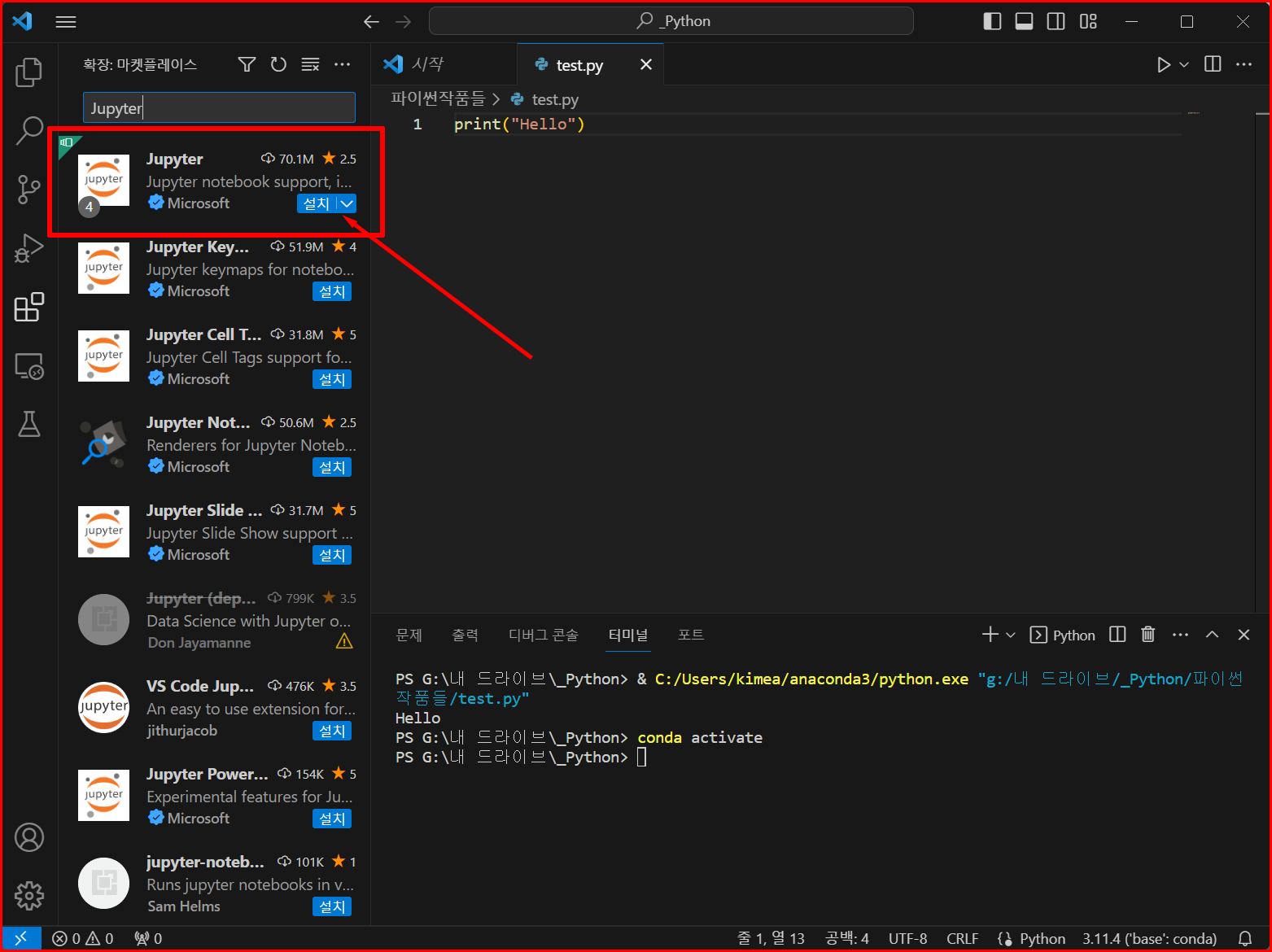This screenshot has height=952, width=1272.
Task: Click the Jupyter extension search field
Action: (219, 107)
